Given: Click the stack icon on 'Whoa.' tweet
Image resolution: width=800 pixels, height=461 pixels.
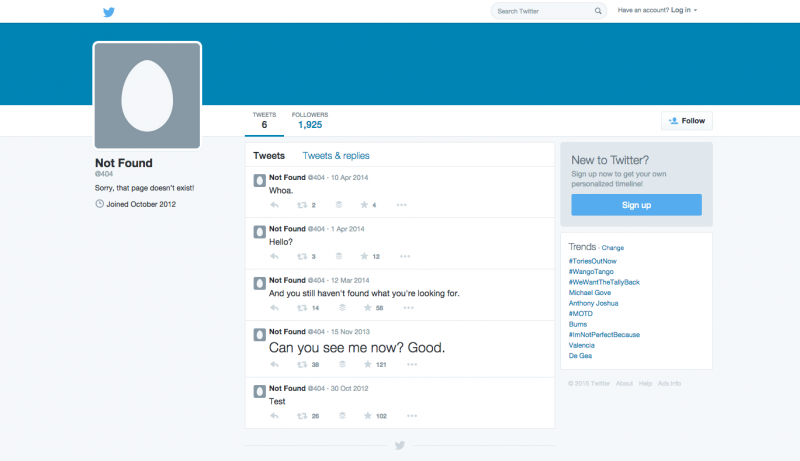Looking at the screenshot, I should (339, 204).
